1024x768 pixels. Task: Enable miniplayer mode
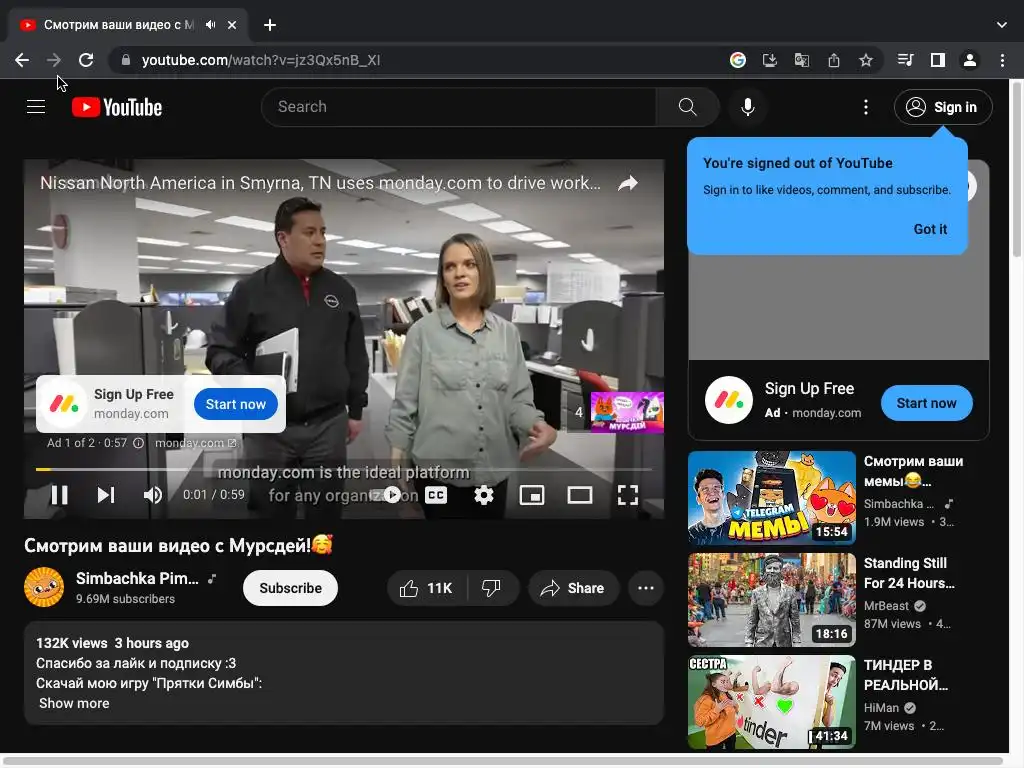pyautogui.click(x=532, y=495)
